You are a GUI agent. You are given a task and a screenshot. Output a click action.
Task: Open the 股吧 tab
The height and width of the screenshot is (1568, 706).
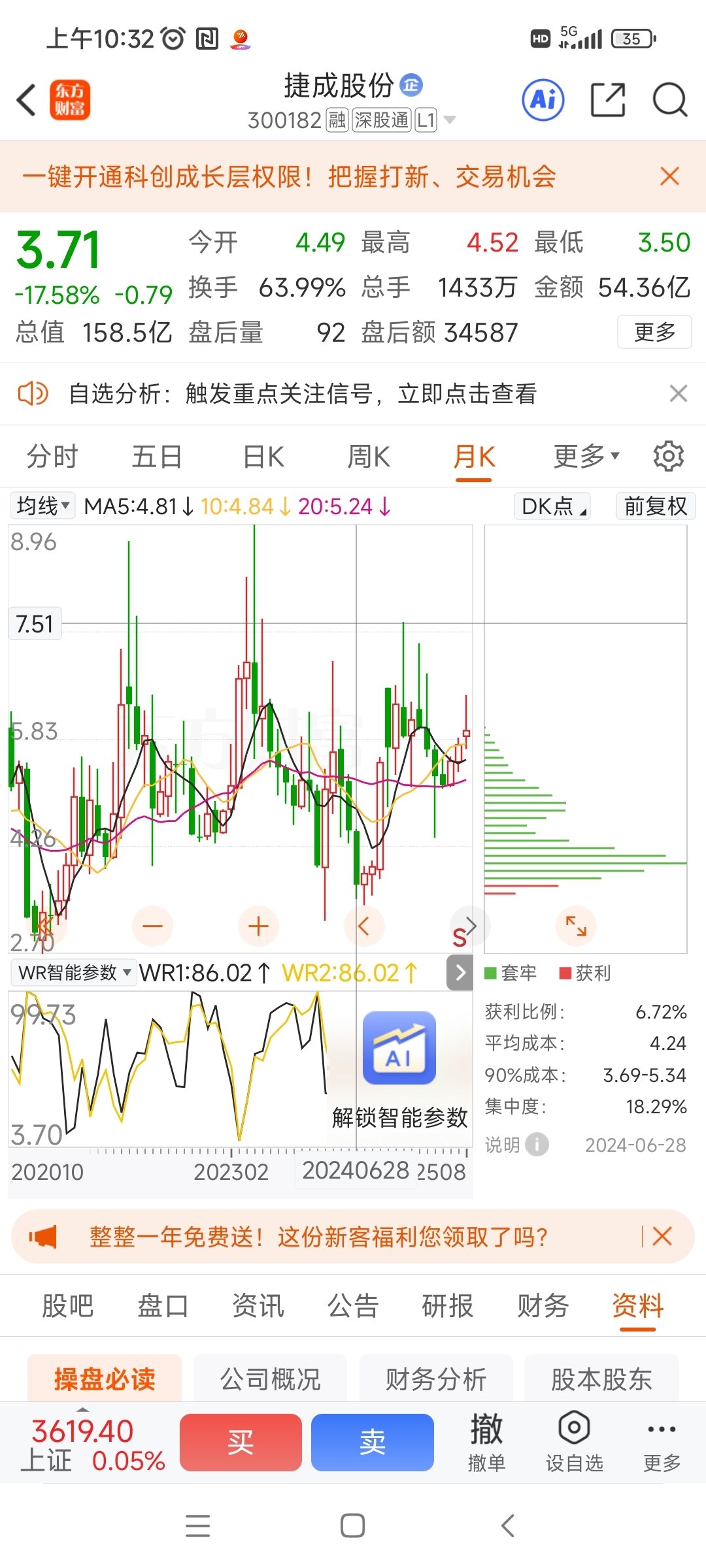(67, 1305)
